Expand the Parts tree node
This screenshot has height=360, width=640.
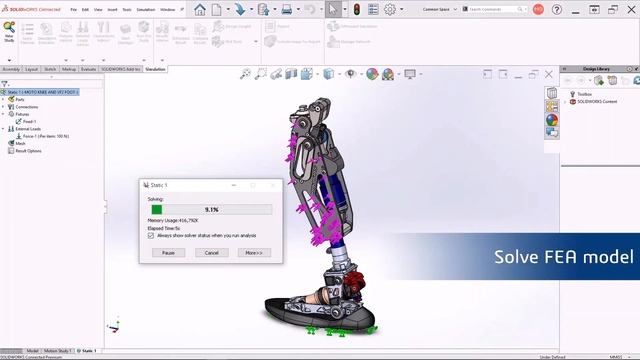point(3,100)
